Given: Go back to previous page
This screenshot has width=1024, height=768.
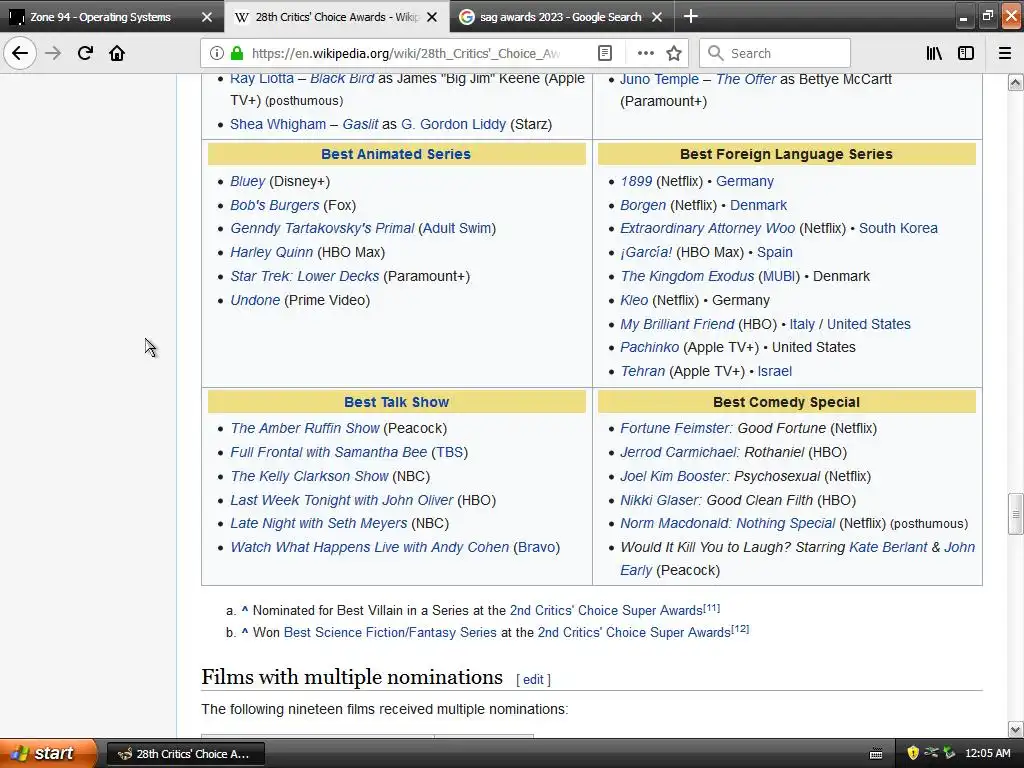Looking at the screenshot, I should coord(20,53).
